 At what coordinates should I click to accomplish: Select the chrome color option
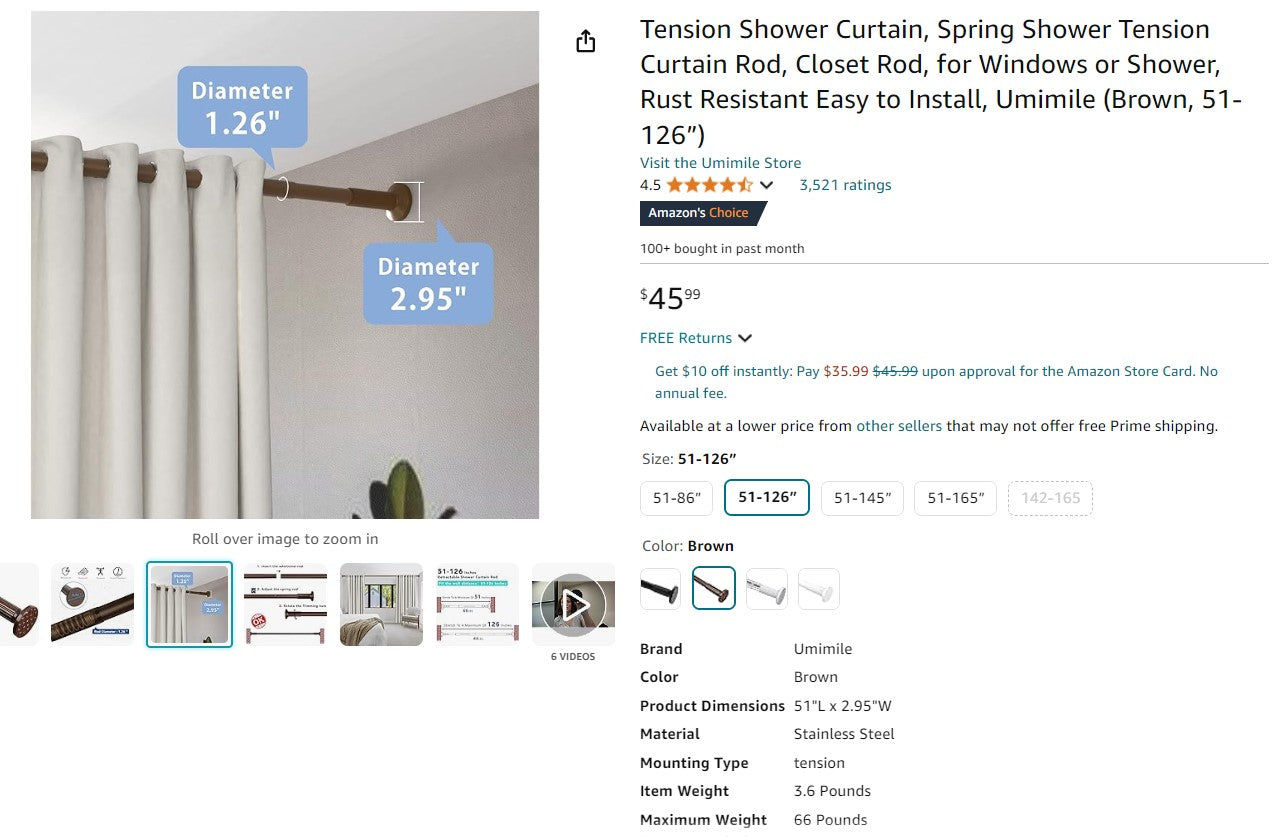click(x=766, y=589)
